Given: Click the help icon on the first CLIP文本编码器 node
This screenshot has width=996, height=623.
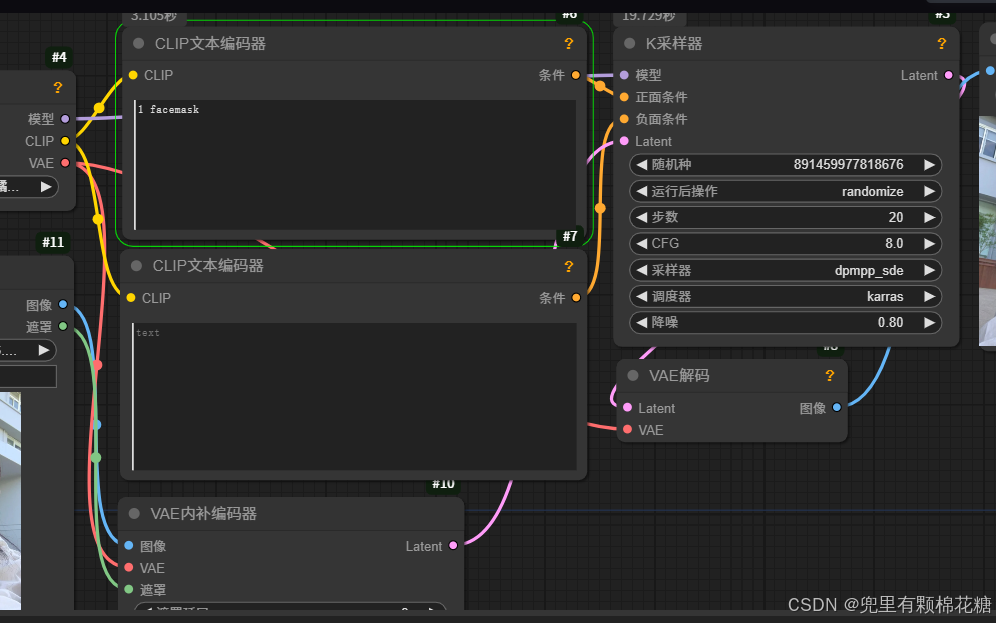Looking at the screenshot, I should coord(569,44).
